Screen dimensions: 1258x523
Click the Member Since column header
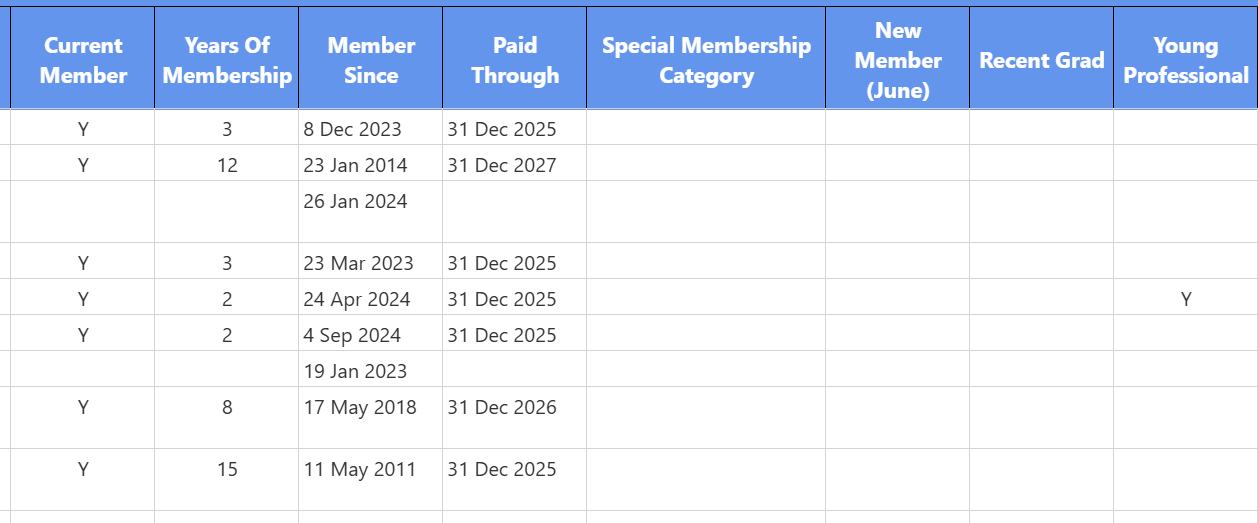371,60
